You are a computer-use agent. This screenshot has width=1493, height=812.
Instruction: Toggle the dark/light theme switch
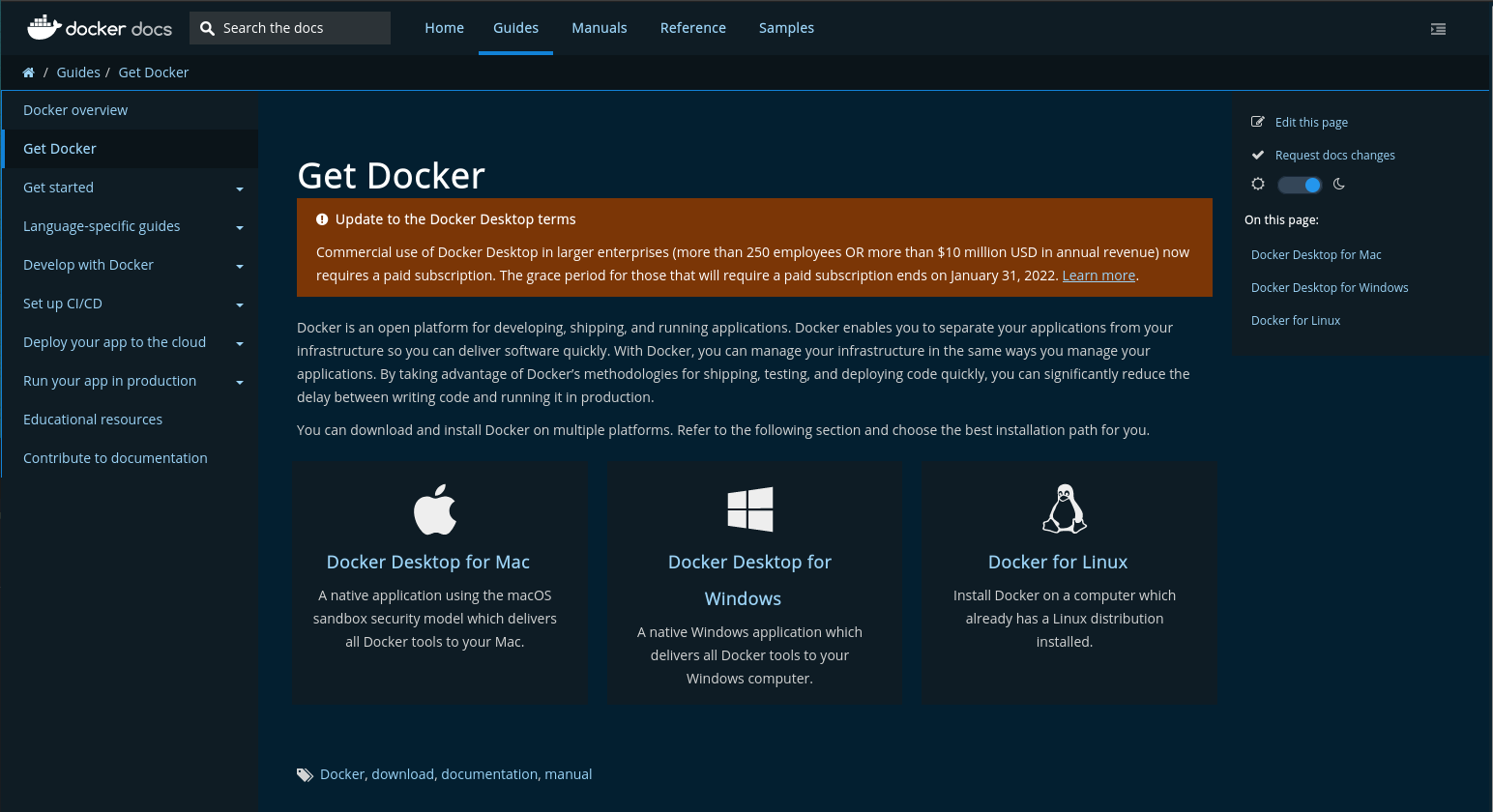tap(1300, 185)
